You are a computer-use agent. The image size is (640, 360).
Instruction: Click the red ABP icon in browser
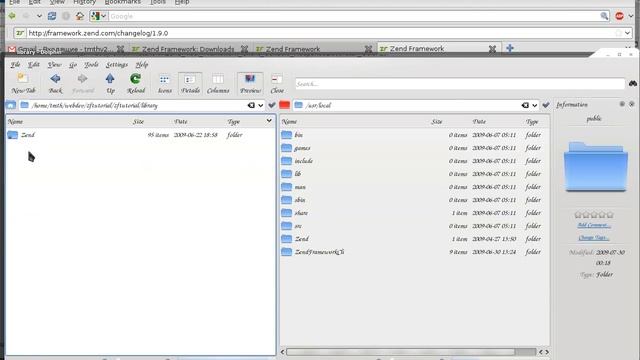pyautogui.click(x=620, y=16)
